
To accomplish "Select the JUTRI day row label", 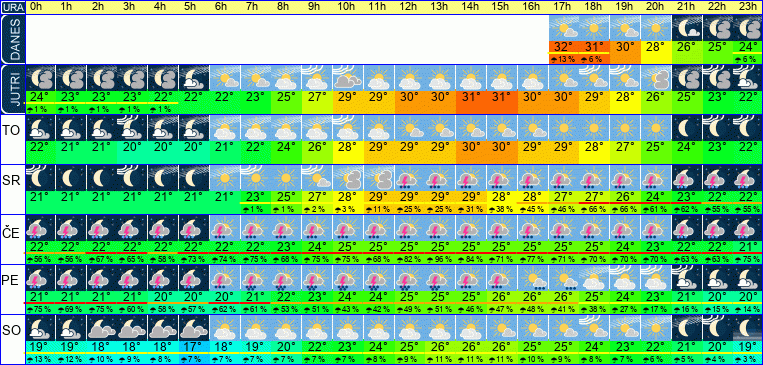I will tap(13, 90).
